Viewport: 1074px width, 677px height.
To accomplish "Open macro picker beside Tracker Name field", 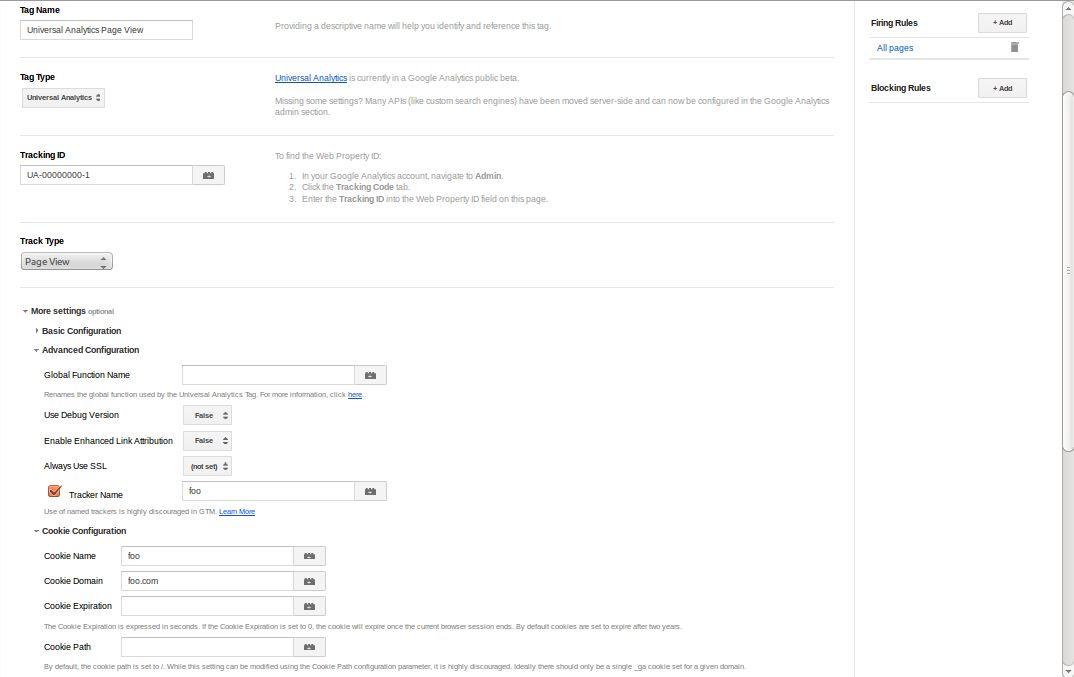I will (371, 491).
